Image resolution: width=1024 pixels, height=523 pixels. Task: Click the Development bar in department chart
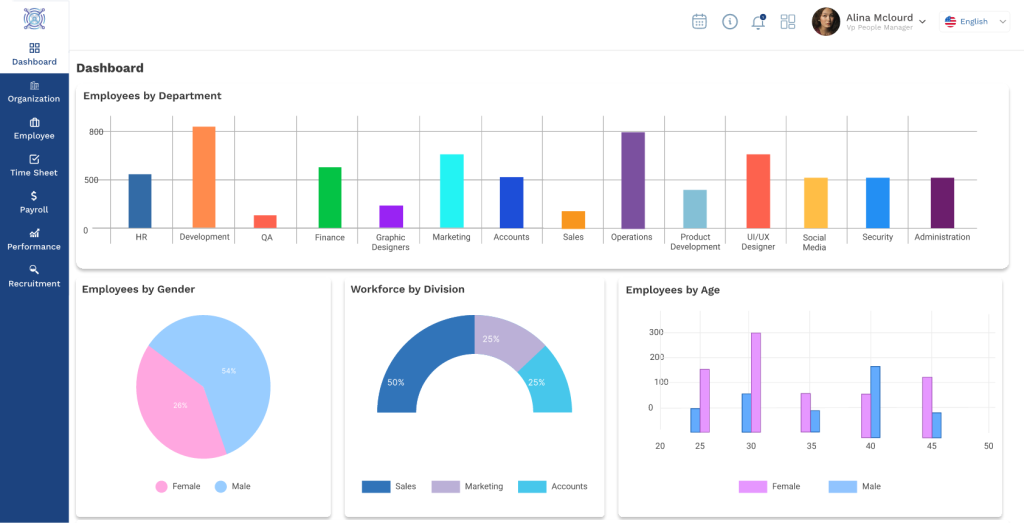pos(204,177)
